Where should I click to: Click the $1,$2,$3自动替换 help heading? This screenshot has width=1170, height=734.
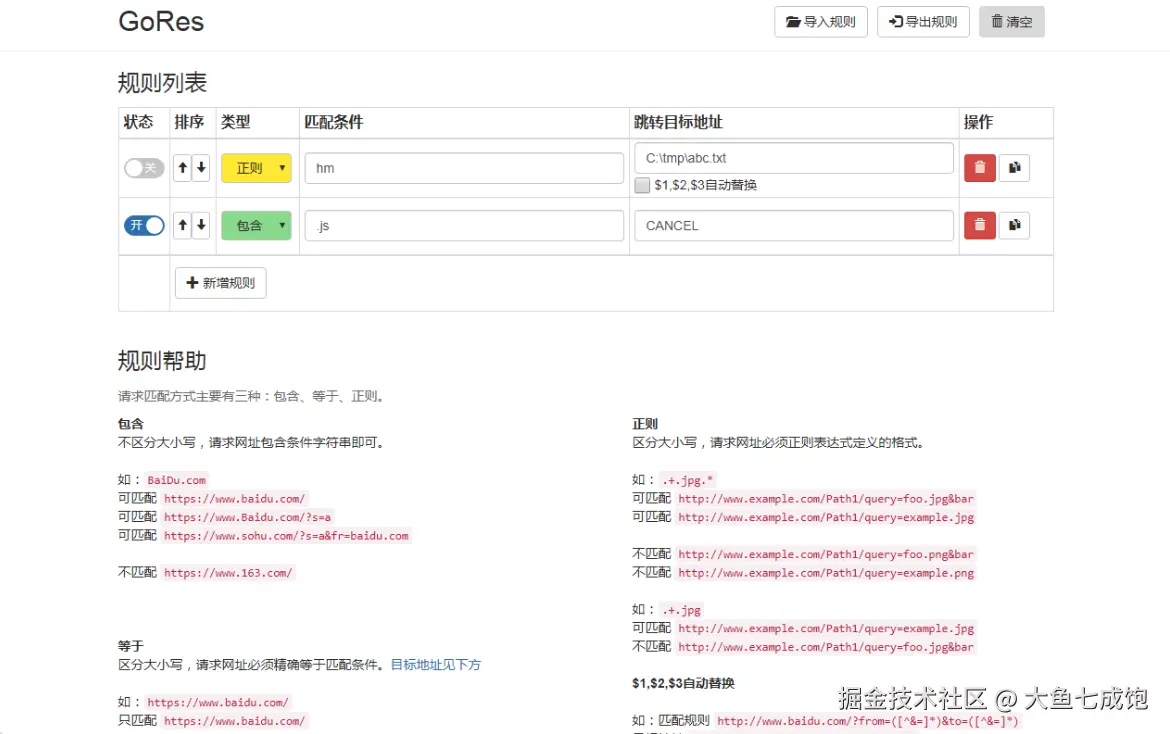click(683, 683)
